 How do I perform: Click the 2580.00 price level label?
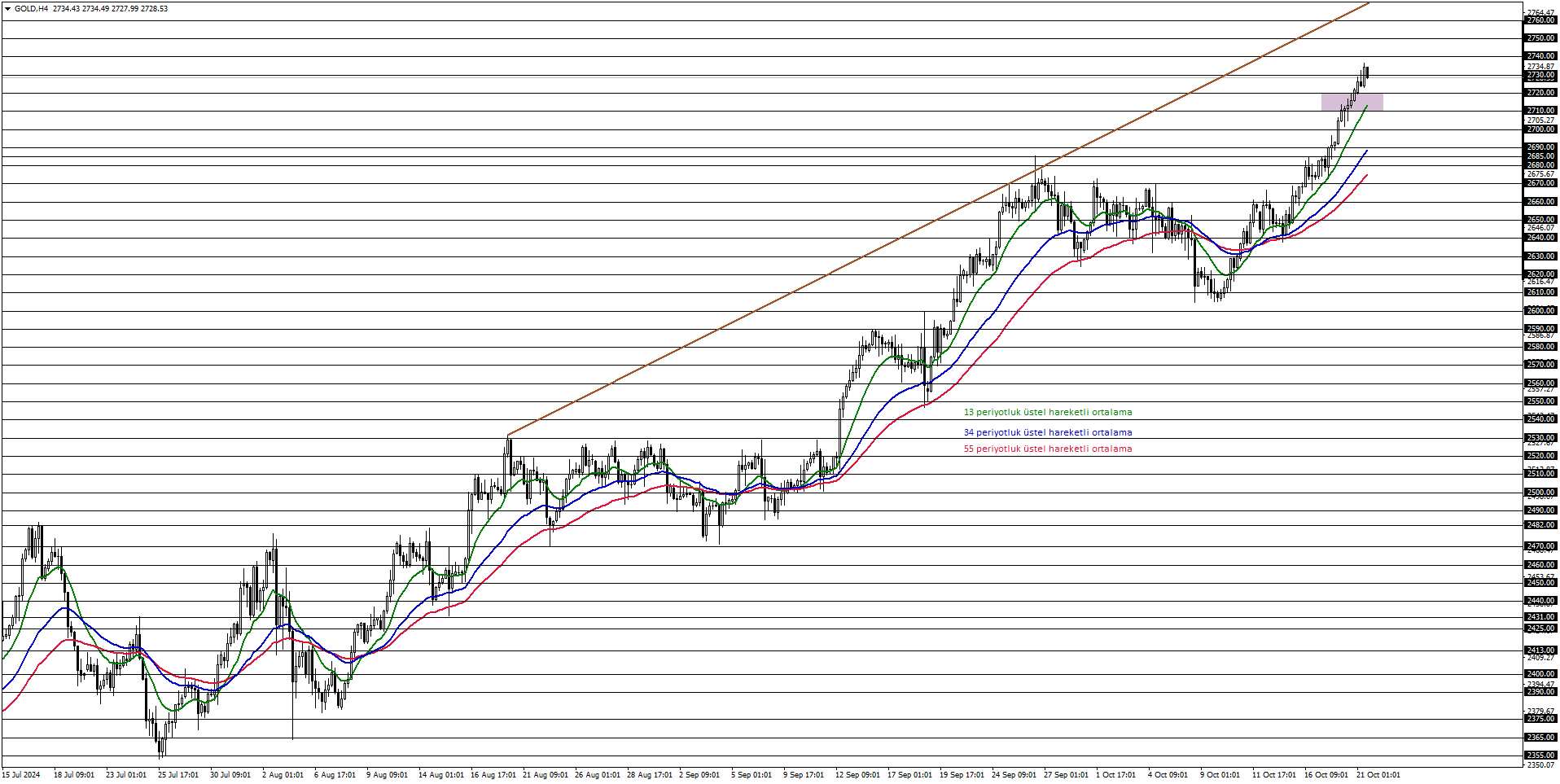1540,347
